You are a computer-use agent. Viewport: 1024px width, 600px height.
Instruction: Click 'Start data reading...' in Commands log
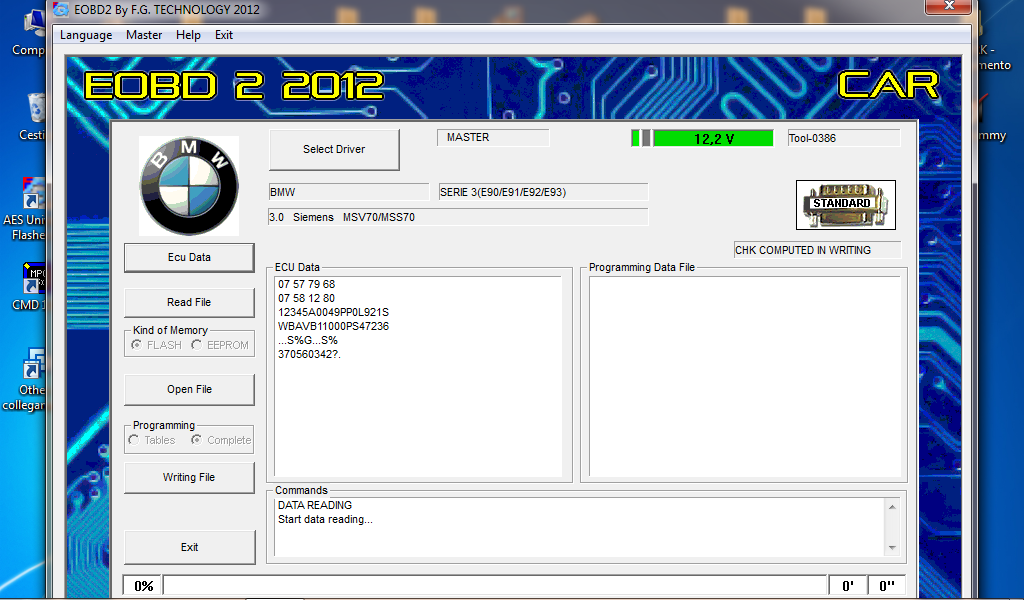point(325,520)
